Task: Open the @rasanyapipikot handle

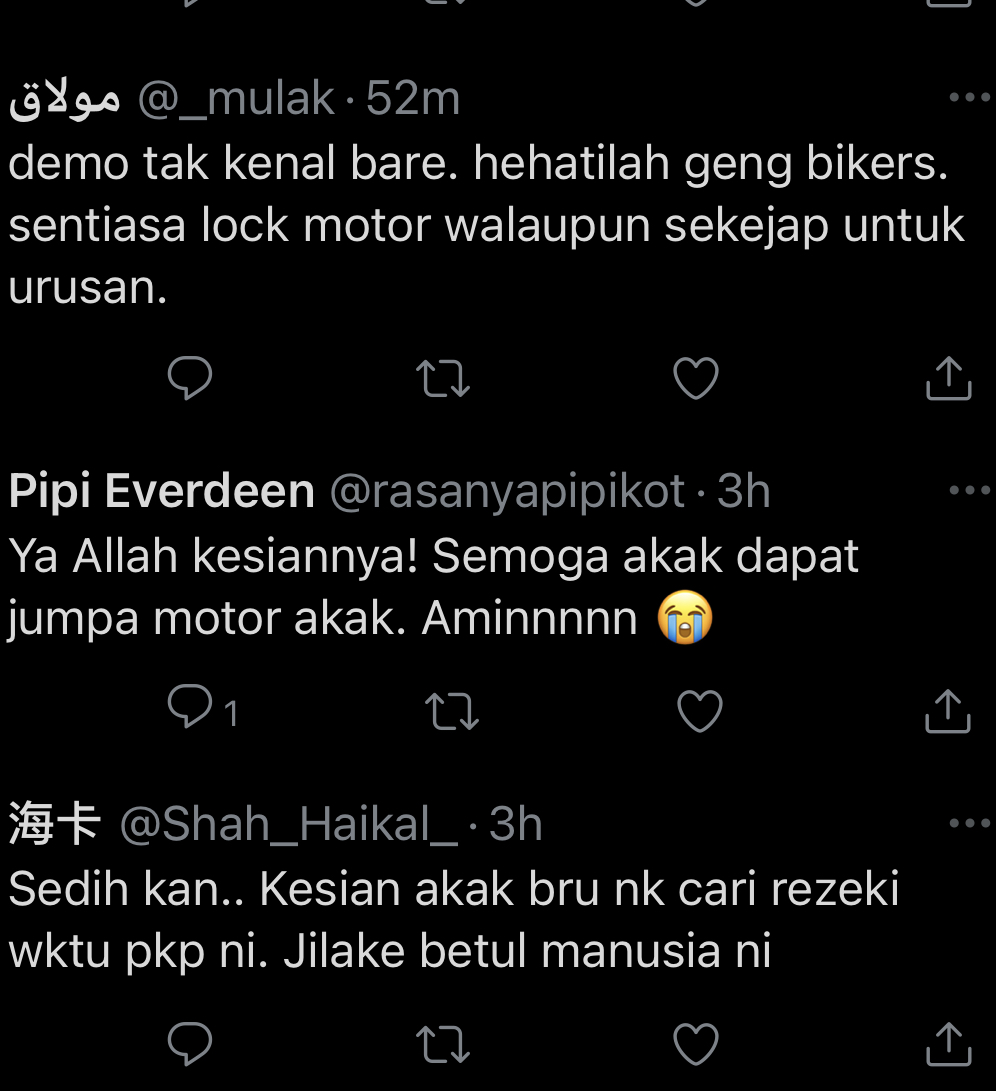Action: click(507, 493)
